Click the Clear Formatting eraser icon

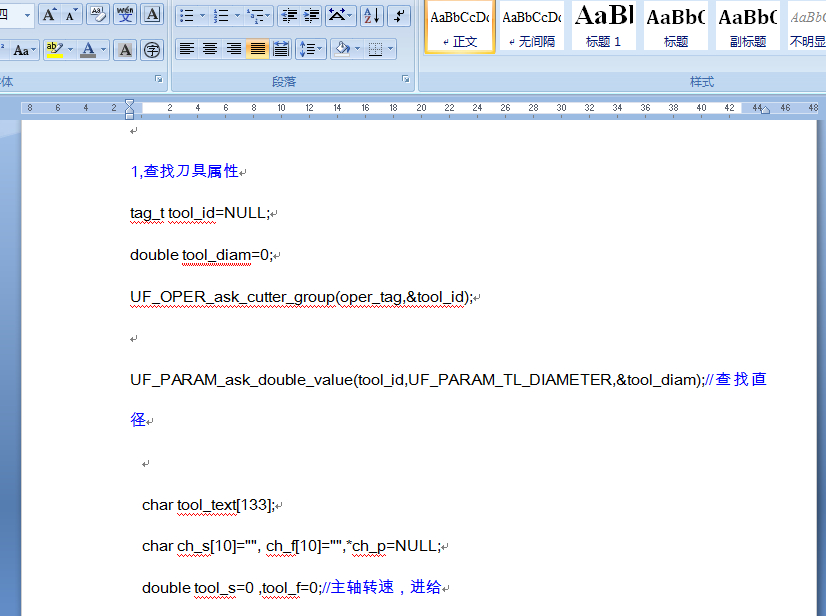point(98,15)
